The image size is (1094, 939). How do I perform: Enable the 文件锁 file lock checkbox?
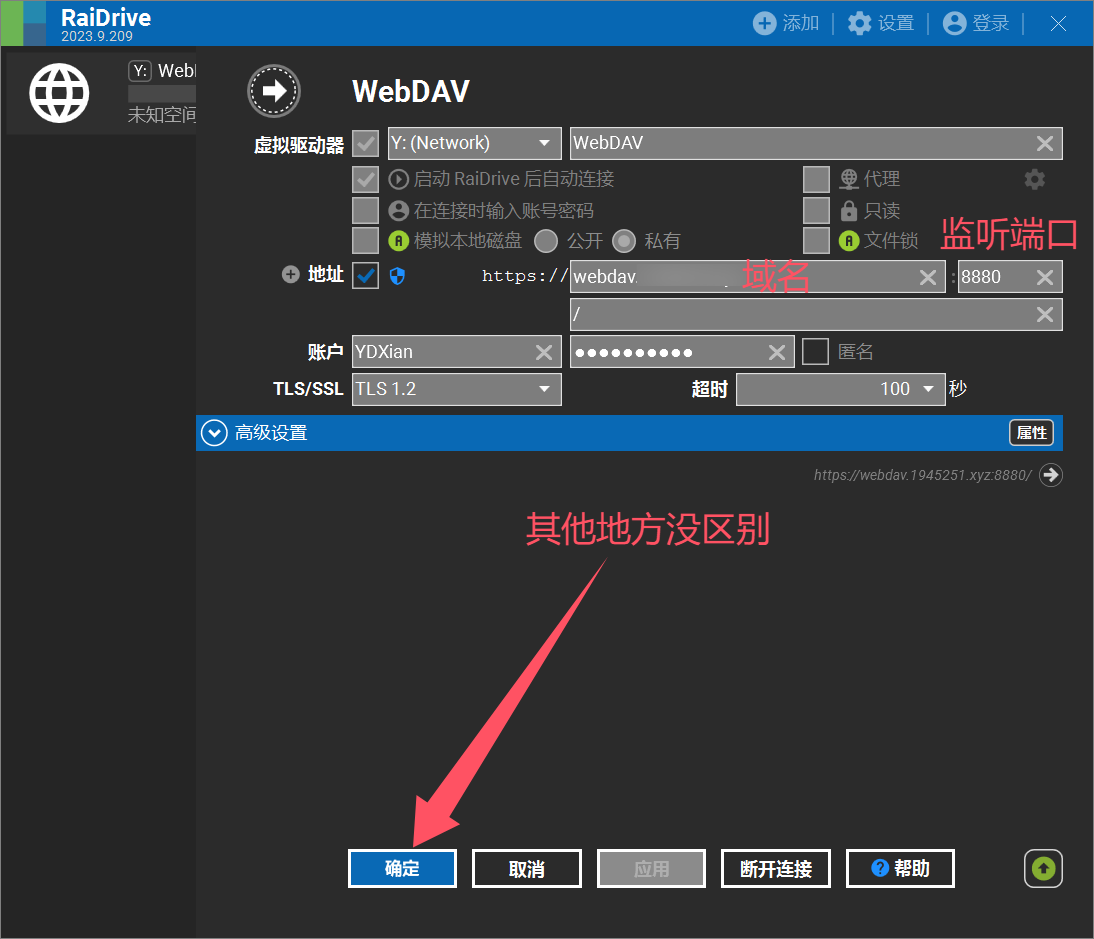816,241
